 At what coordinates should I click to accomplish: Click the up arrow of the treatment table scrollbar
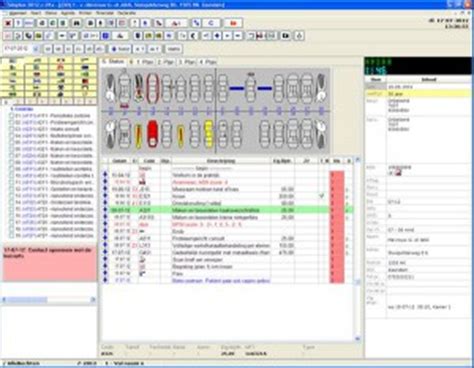click(357, 160)
